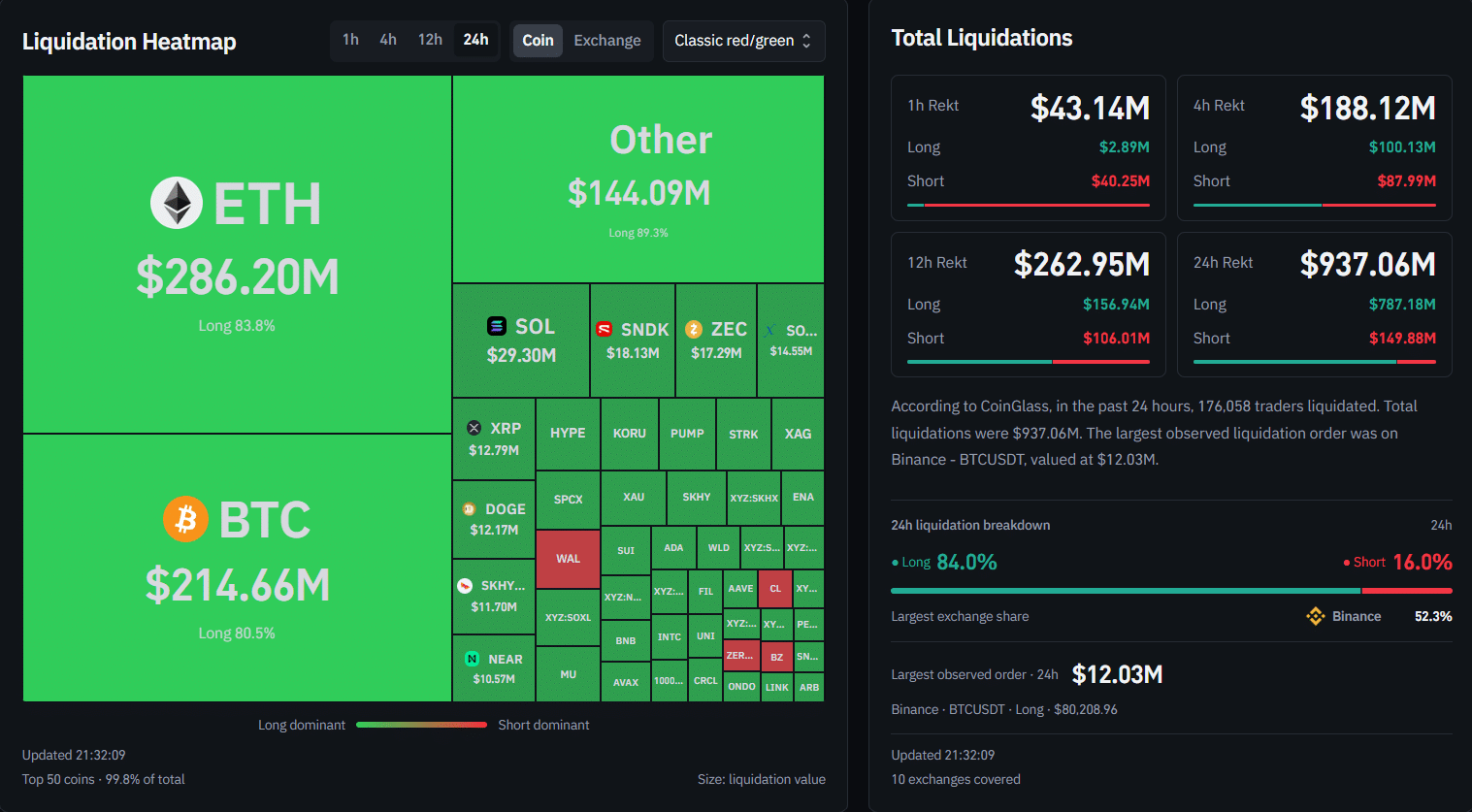Click the SKHY... tile icon
The width and height of the screenshot is (1472, 812).
tap(465, 585)
